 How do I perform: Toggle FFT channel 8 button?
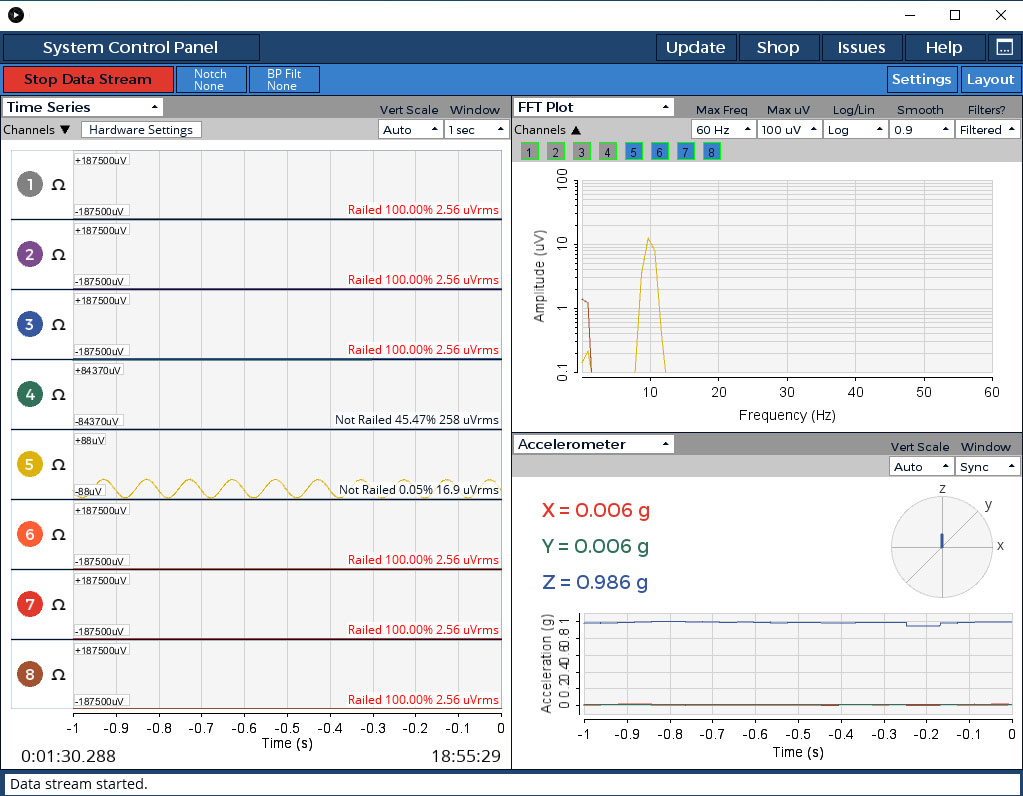711,152
